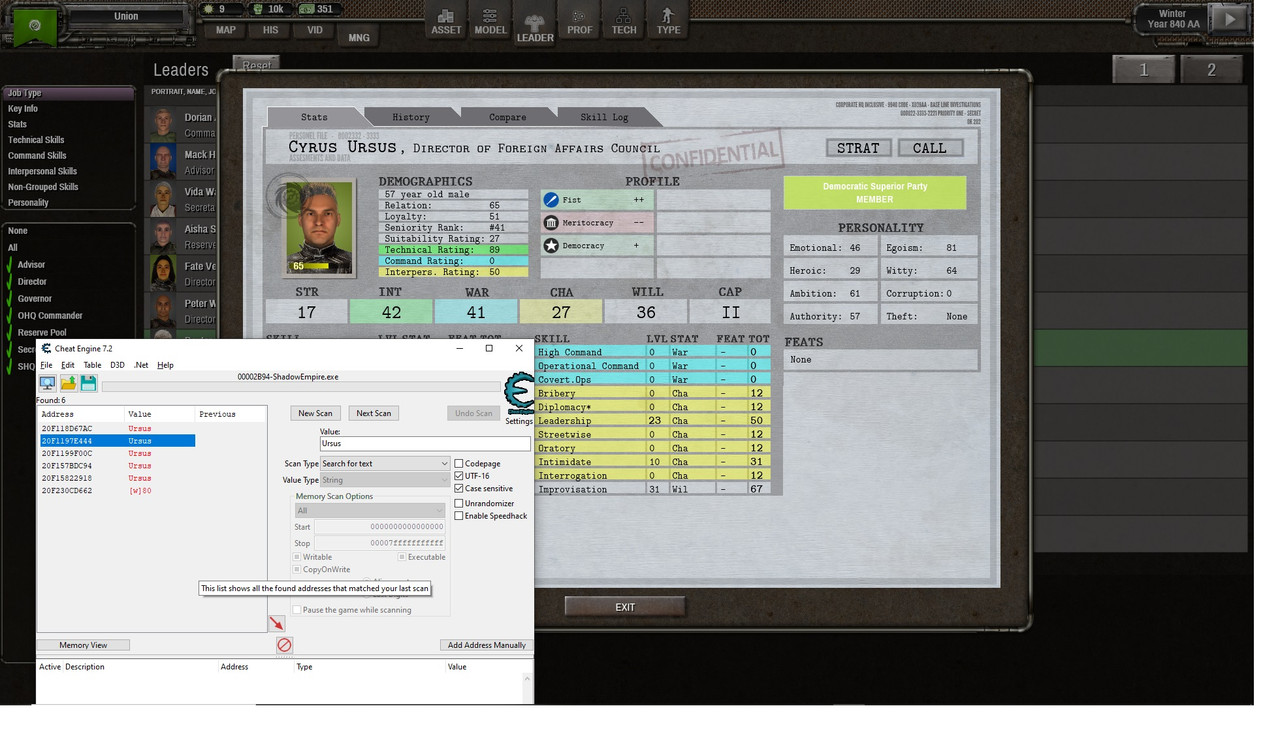Click the Democracy profile icon
This screenshot has height=742, width=1280.
coord(551,246)
